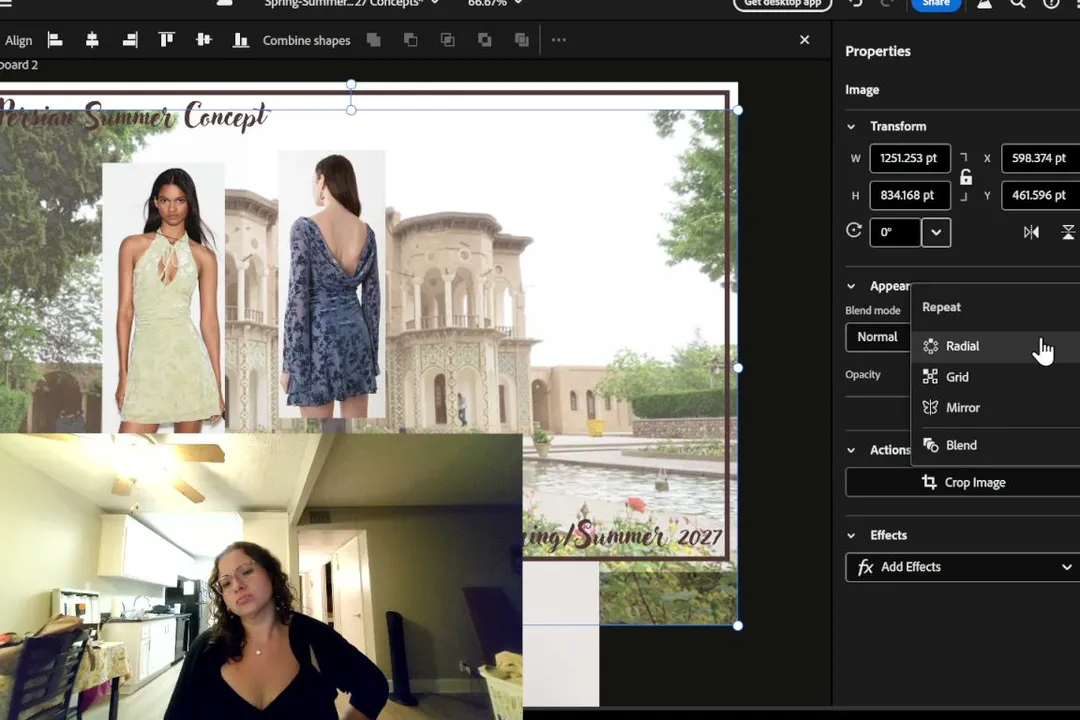The width and height of the screenshot is (1080, 720).
Task: Choose Grid from the Repeat menu
Action: pyautogui.click(x=995, y=377)
